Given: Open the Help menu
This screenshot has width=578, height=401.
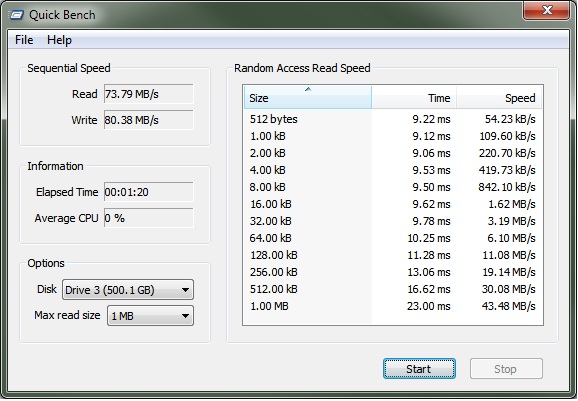Looking at the screenshot, I should tap(59, 40).
